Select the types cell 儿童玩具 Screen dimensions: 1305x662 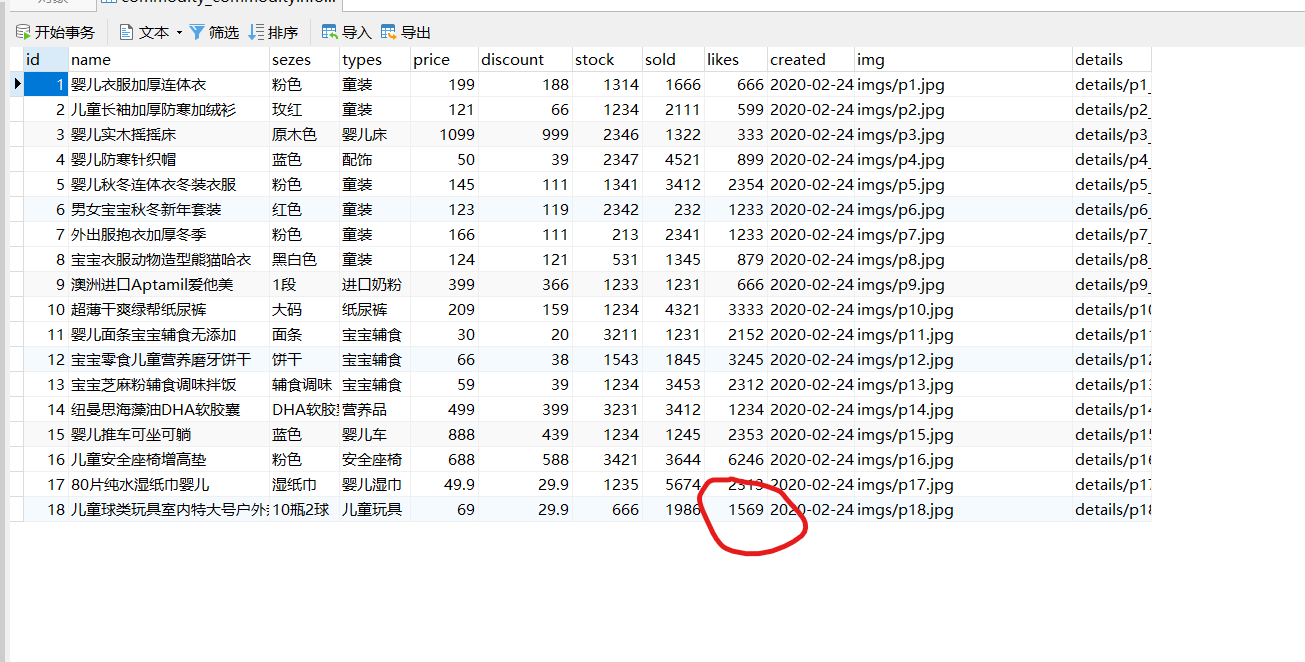(374, 510)
